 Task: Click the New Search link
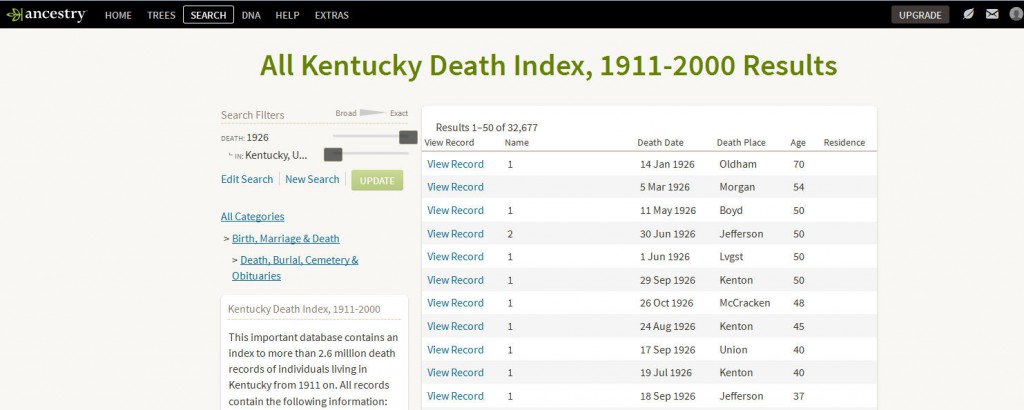click(x=312, y=179)
